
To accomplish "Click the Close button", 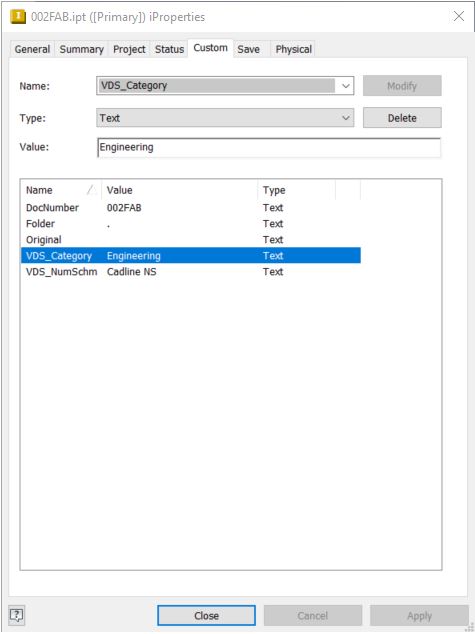I will point(206,615).
